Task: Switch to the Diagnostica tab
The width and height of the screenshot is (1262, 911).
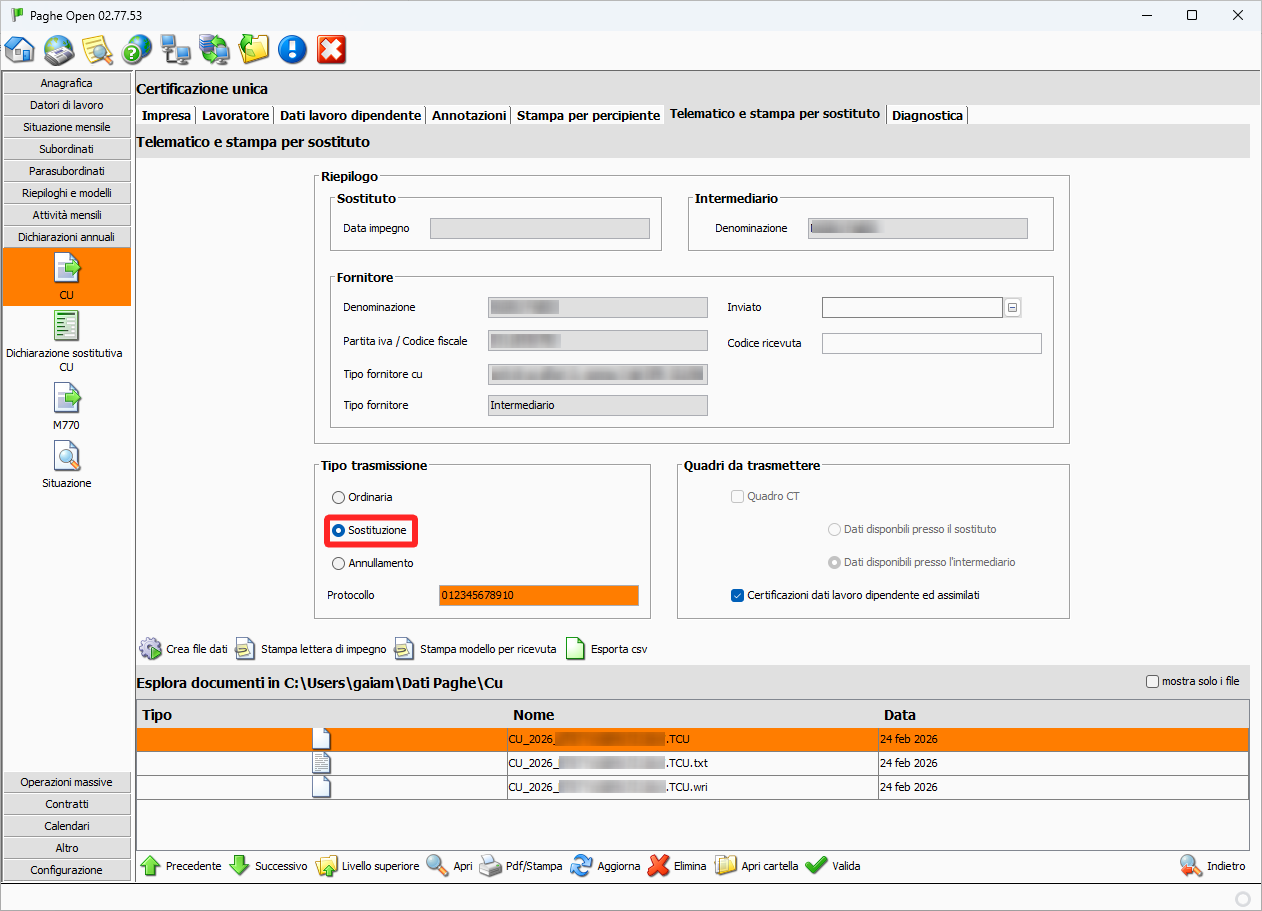Action: click(927, 116)
